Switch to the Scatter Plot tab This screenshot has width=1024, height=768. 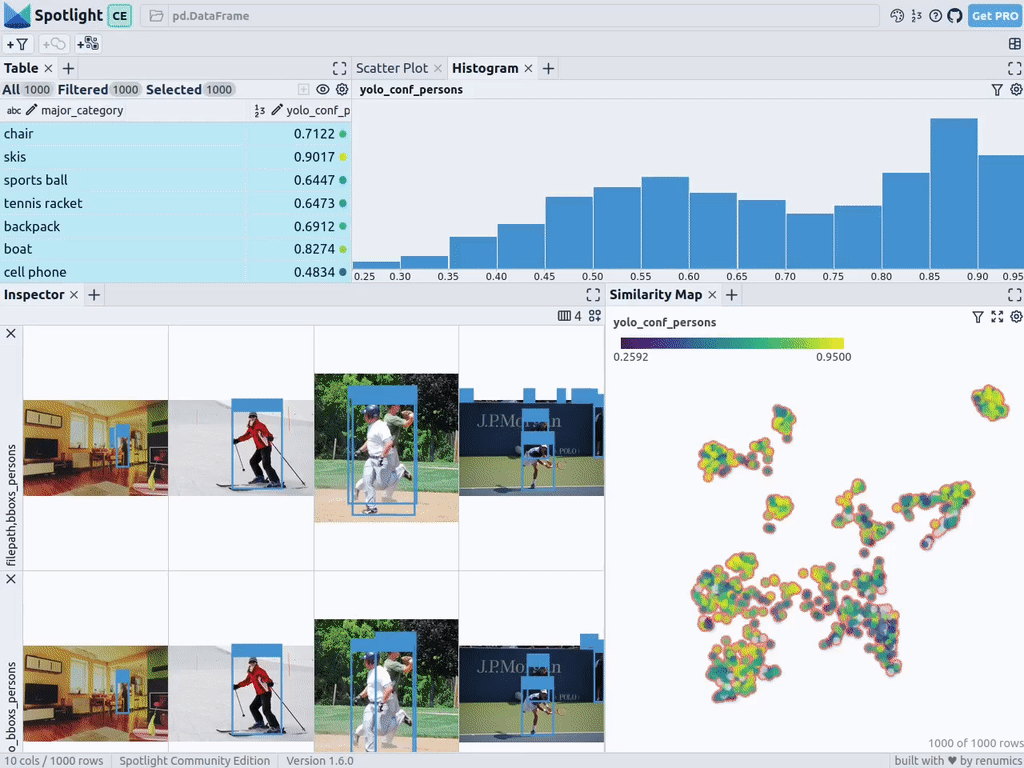(391, 68)
